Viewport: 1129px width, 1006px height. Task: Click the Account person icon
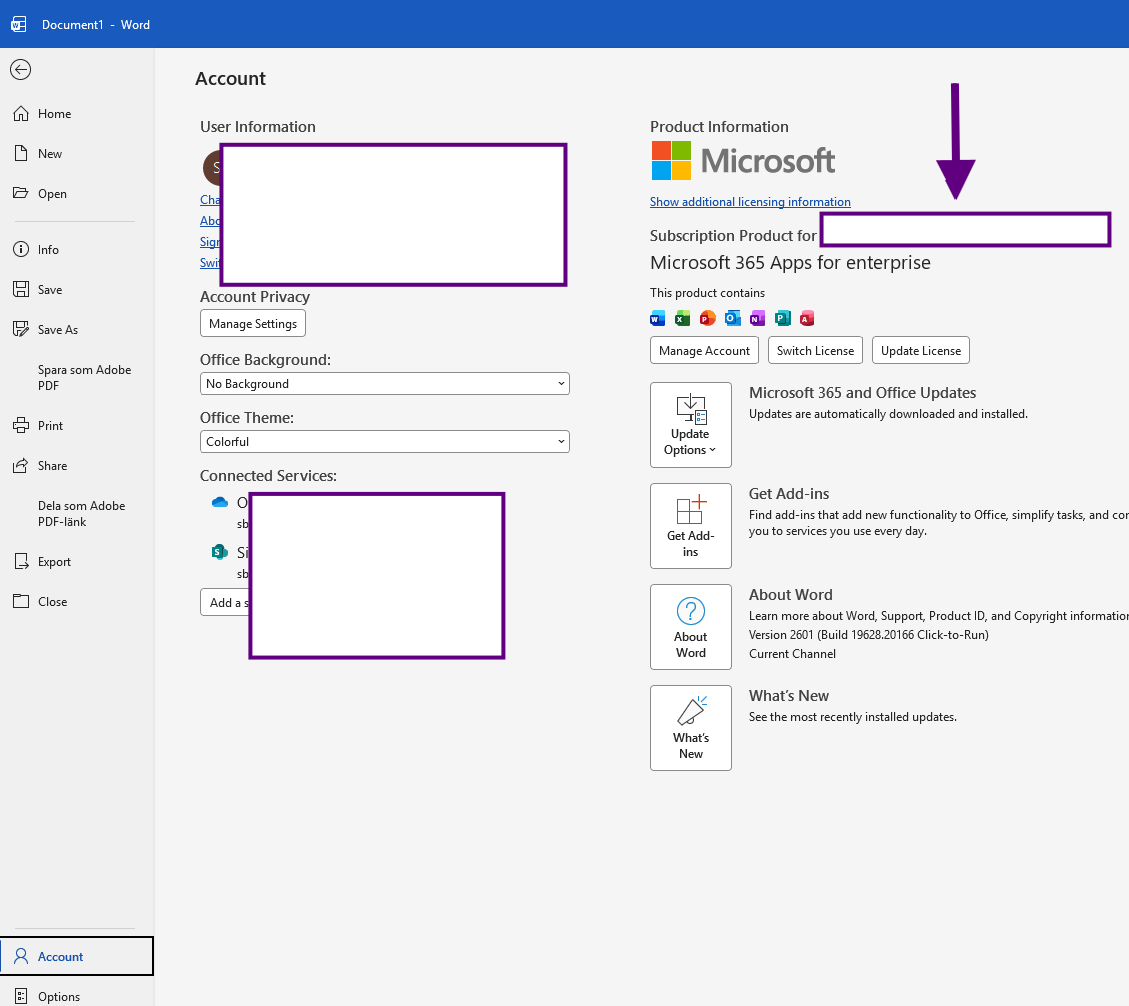[x=21, y=956]
